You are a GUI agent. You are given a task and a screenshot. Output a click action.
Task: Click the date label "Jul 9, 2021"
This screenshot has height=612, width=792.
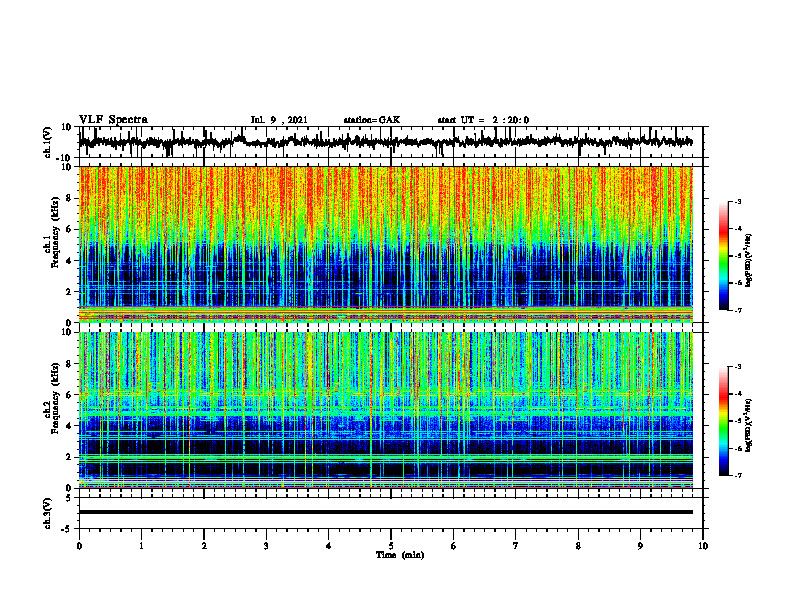[279, 120]
